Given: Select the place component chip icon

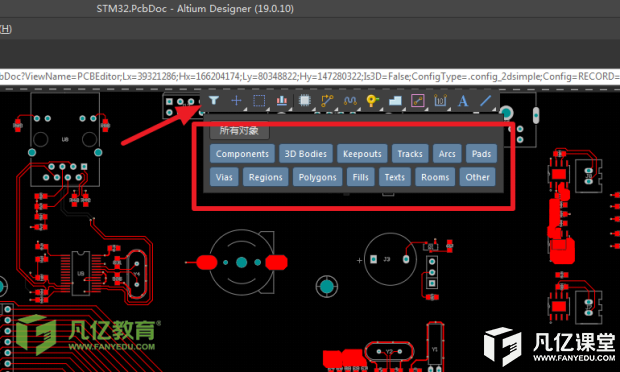Looking at the screenshot, I should (x=304, y=100).
